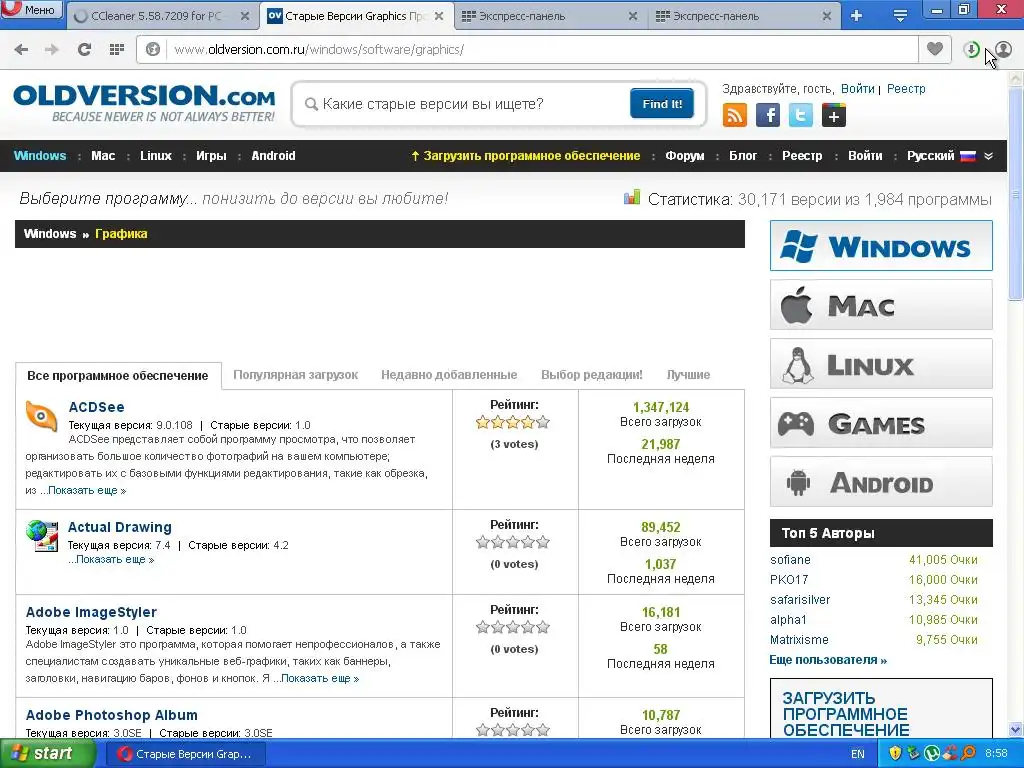Open top author sofiane
The width and height of the screenshot is (1024, 768).
click(790, 560)
